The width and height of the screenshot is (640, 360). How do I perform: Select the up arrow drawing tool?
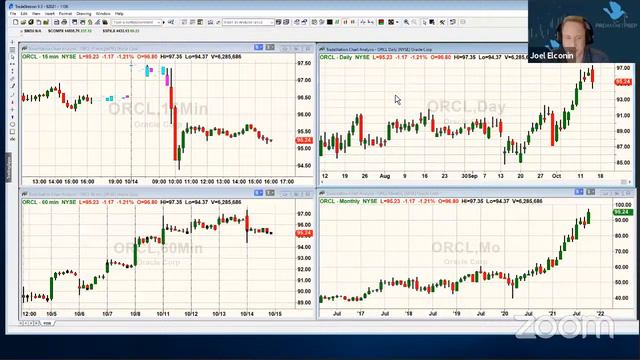pyautogui.click(x=12, y=102)
